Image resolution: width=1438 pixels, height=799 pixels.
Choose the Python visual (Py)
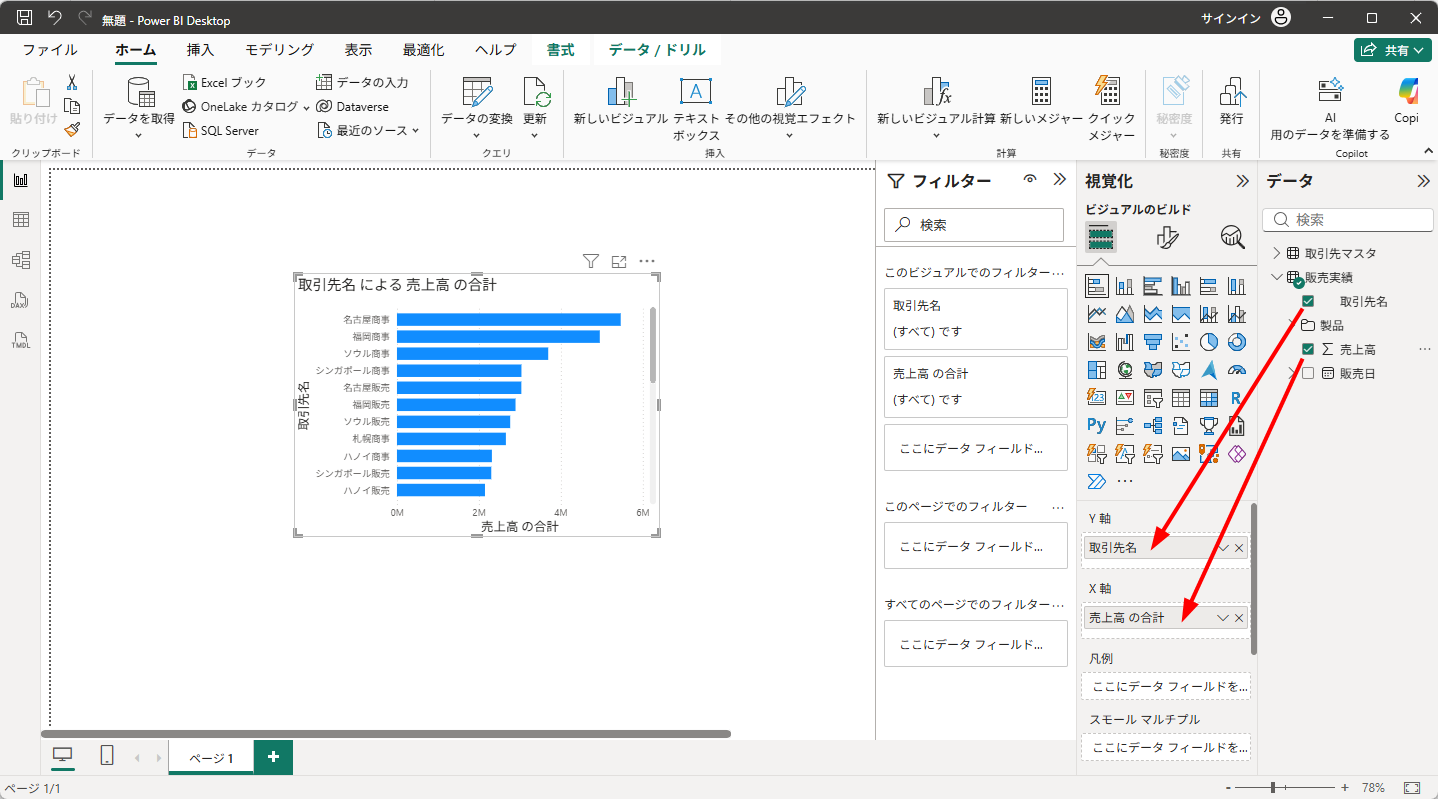pyautogui.click(x=1097, y=425)
